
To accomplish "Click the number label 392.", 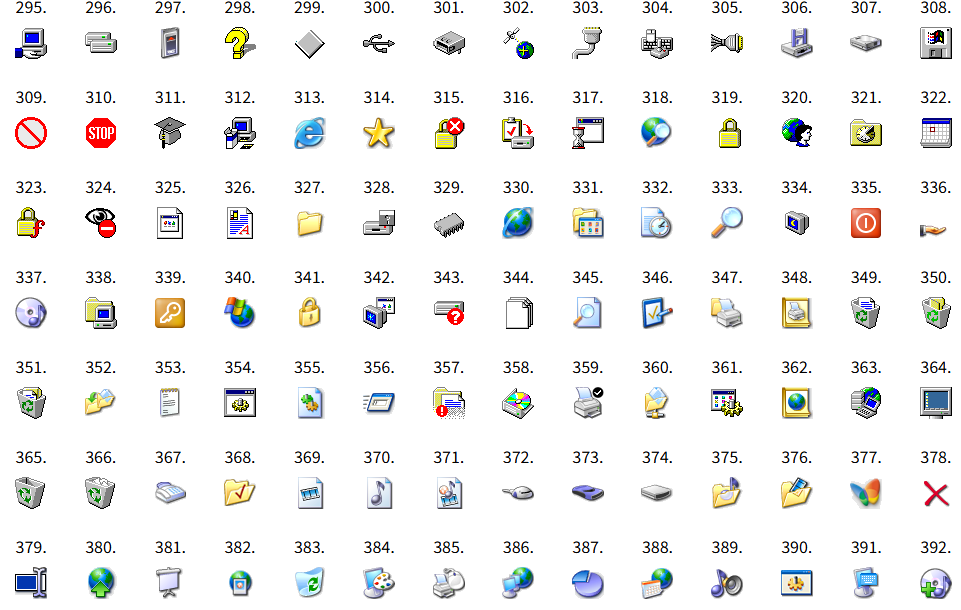I will 936,547.
